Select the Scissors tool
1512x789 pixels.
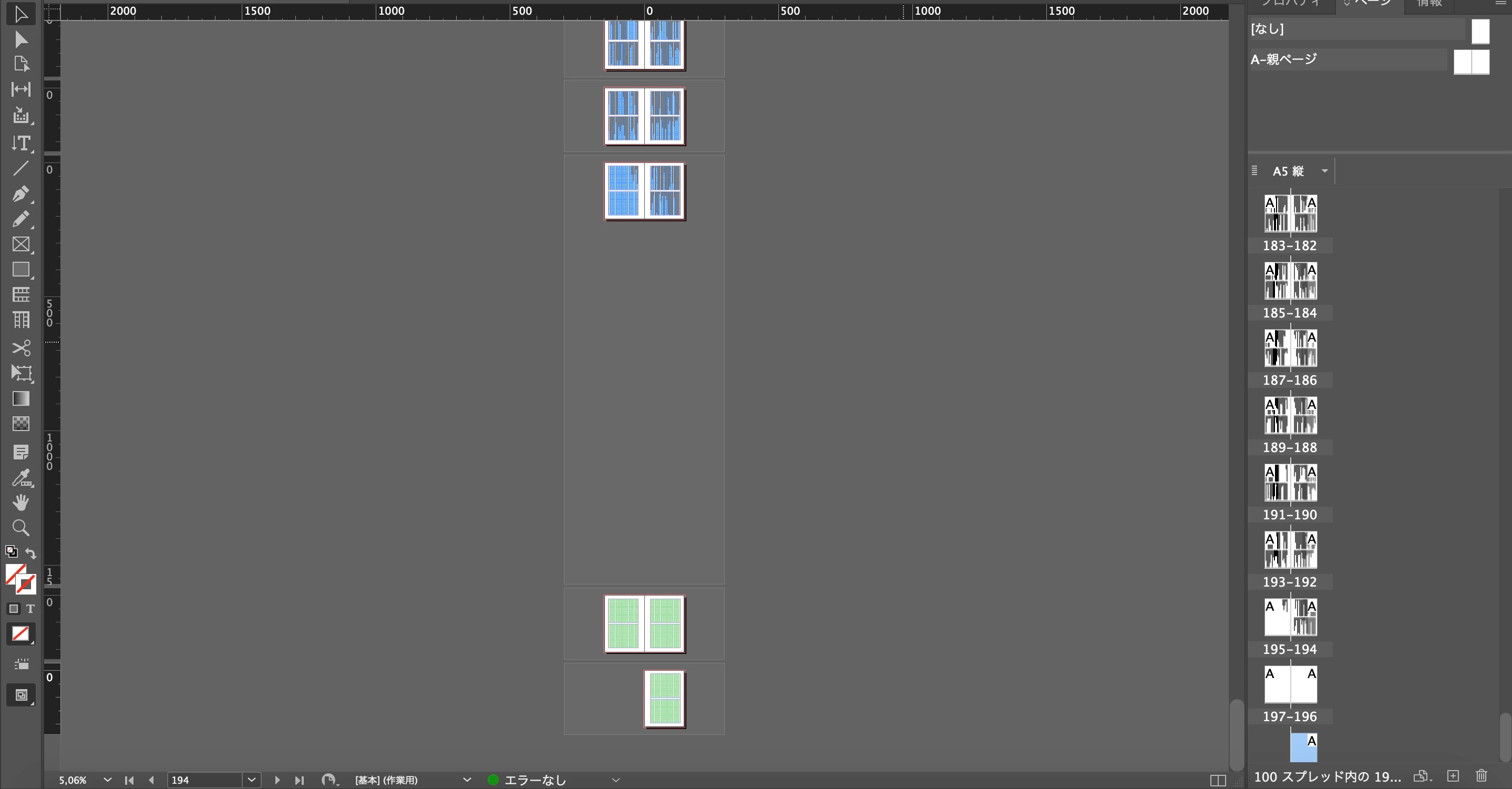[x=20, y=347]
